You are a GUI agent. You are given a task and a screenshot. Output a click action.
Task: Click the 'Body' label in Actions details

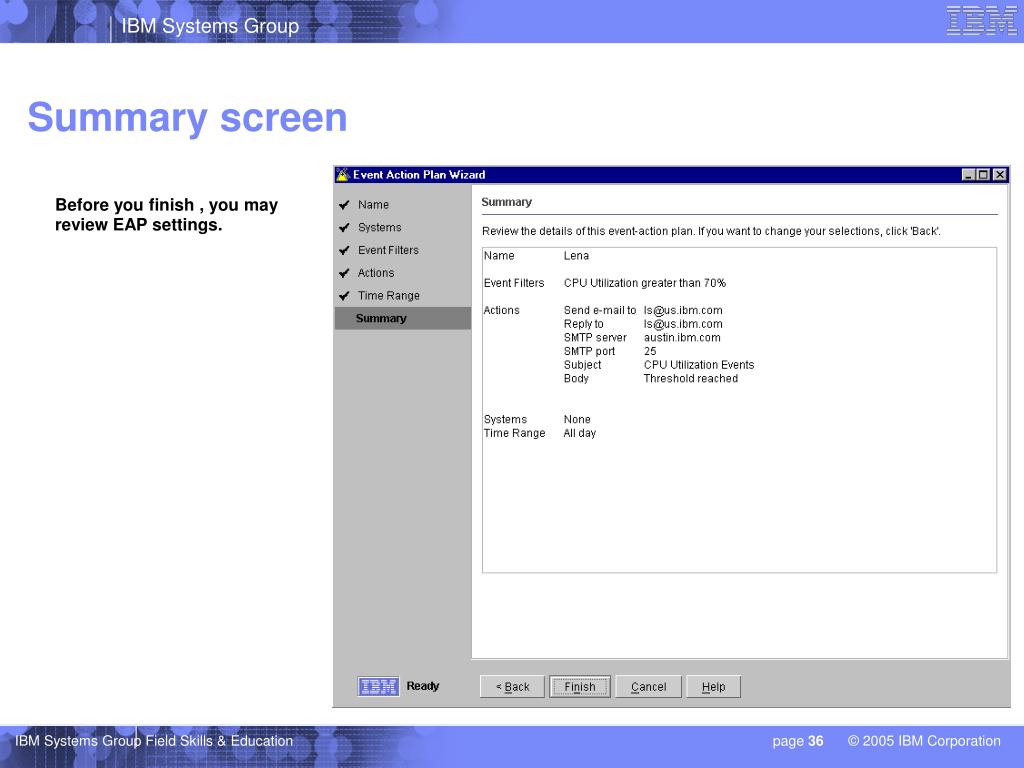click(x=576, y=379)
